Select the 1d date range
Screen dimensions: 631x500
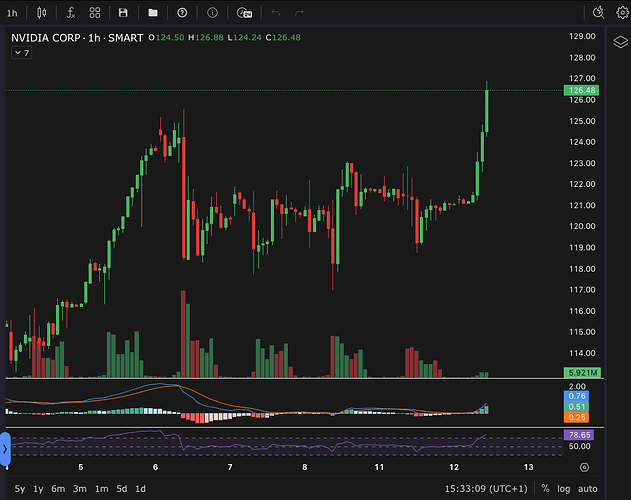pos(140,489)
